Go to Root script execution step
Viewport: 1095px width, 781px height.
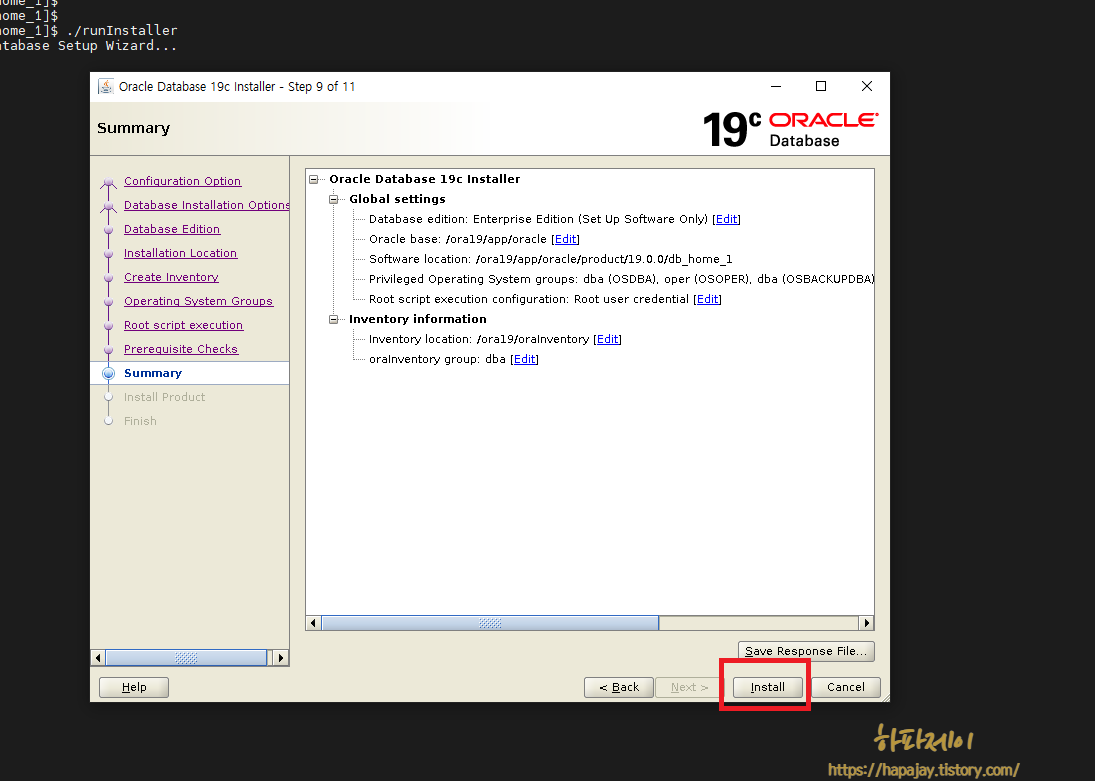pyautogui.click(x=184, y=325)
